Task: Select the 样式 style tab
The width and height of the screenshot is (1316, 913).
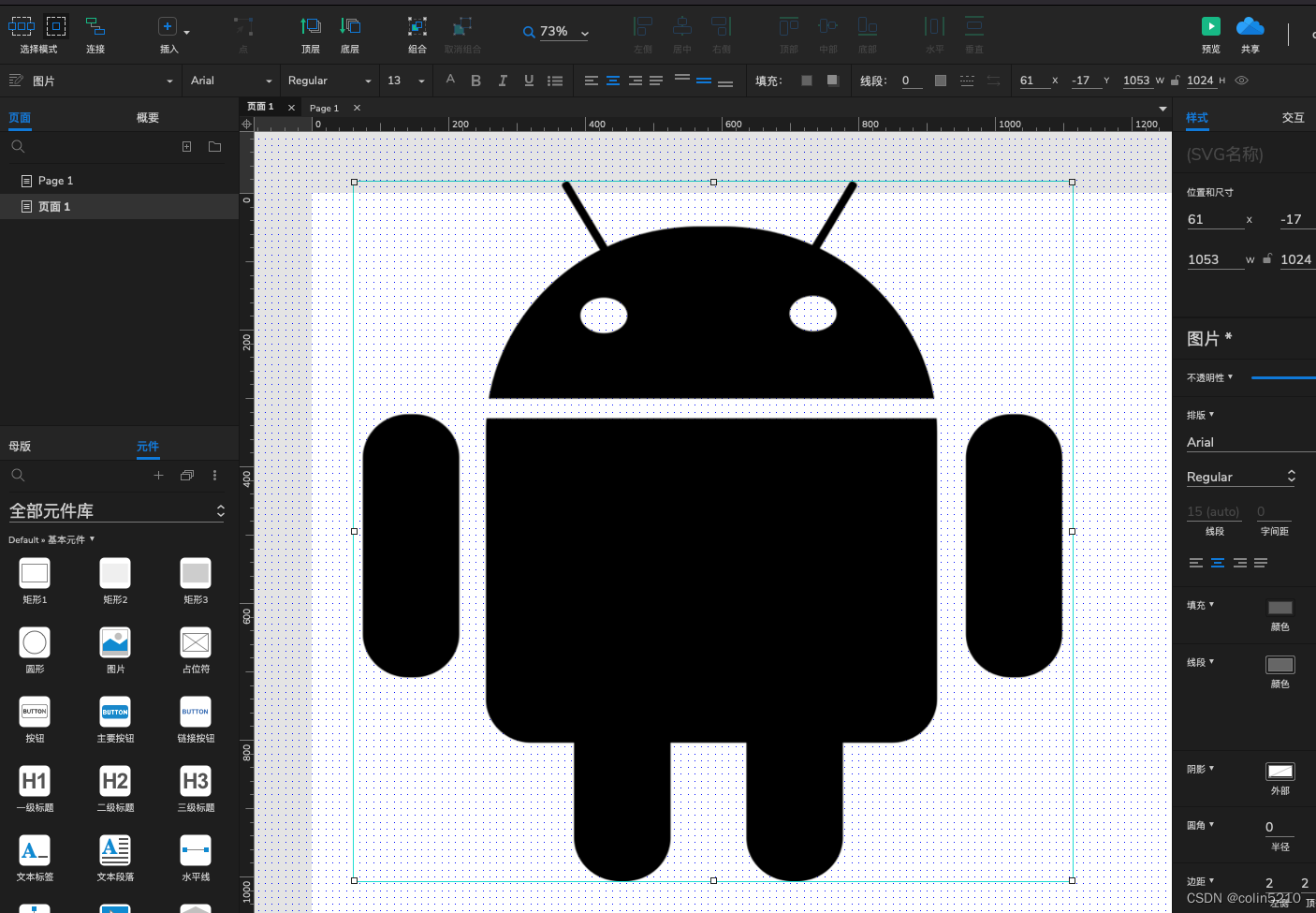Action: 1197,118
